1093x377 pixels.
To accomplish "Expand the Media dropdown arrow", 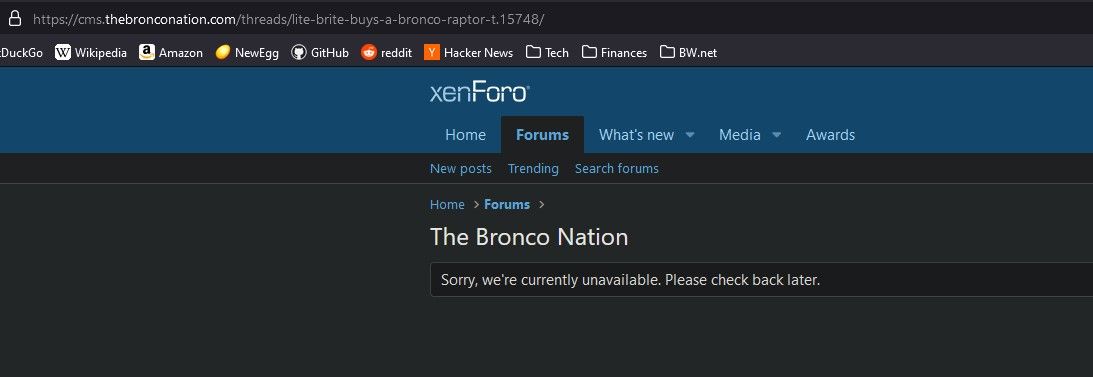I will 777,135.
